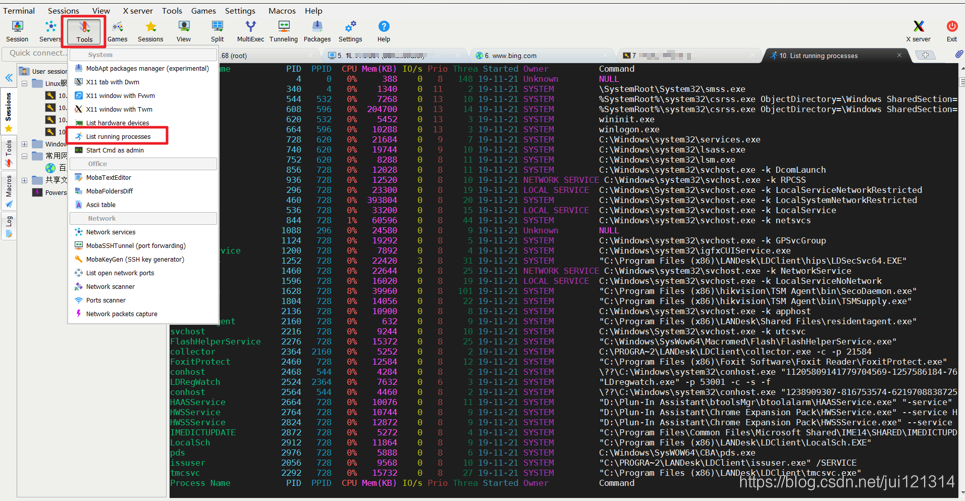Switch to the Sessions vertical side tab
Viewport: 965px width, 501px height.
[9, 111]
